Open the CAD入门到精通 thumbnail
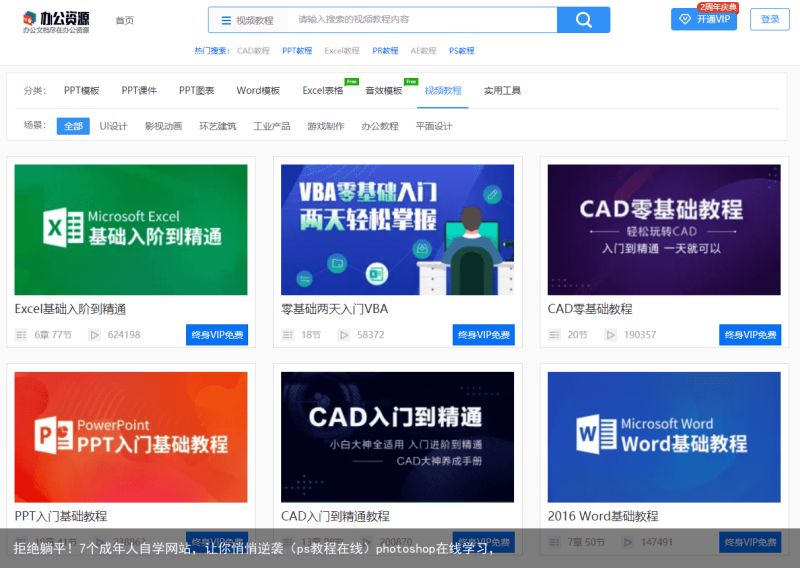Image resolution: width=800 pixels, height=568 pixels. pyautogui.click(x=397, y=437)
